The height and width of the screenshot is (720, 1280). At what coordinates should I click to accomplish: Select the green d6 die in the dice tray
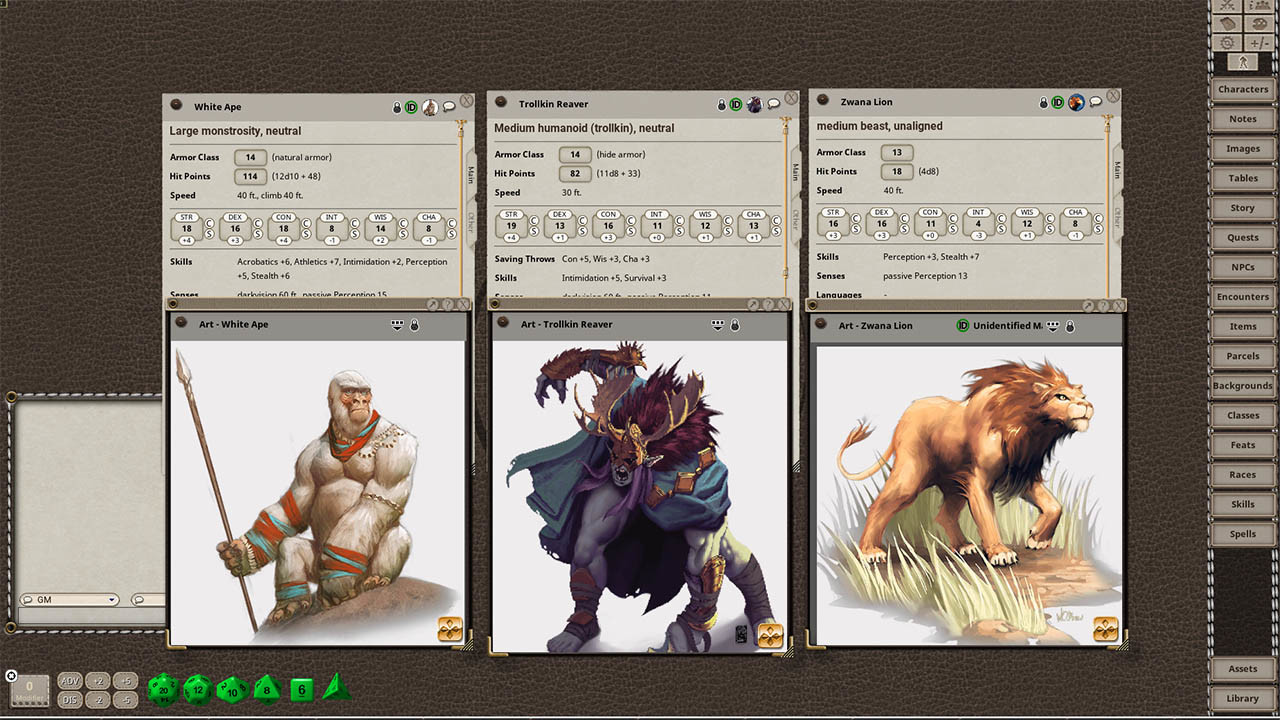[x=301, y=689]
